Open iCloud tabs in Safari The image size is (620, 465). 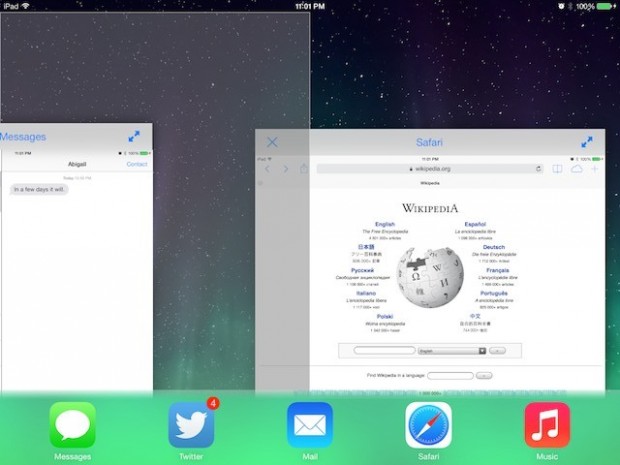click(x=577, y=169)
